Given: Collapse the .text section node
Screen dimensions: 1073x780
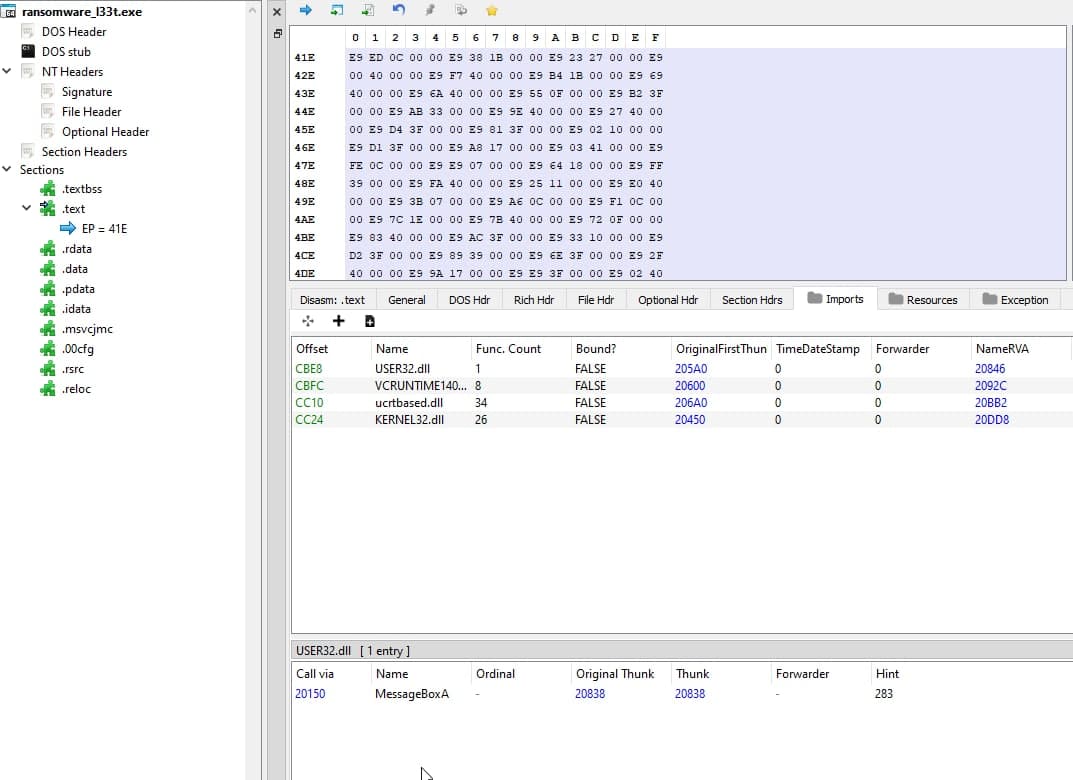Looking at the screenshot, I should [27, 209].
